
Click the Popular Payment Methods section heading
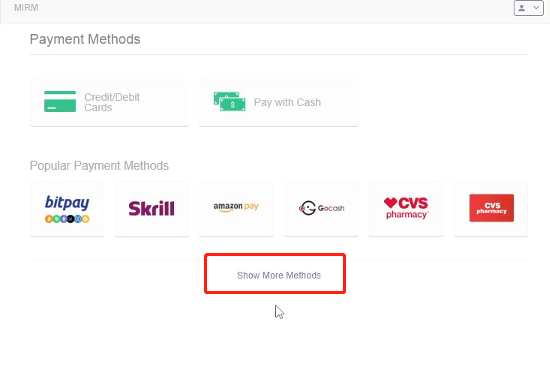point(99,166)
